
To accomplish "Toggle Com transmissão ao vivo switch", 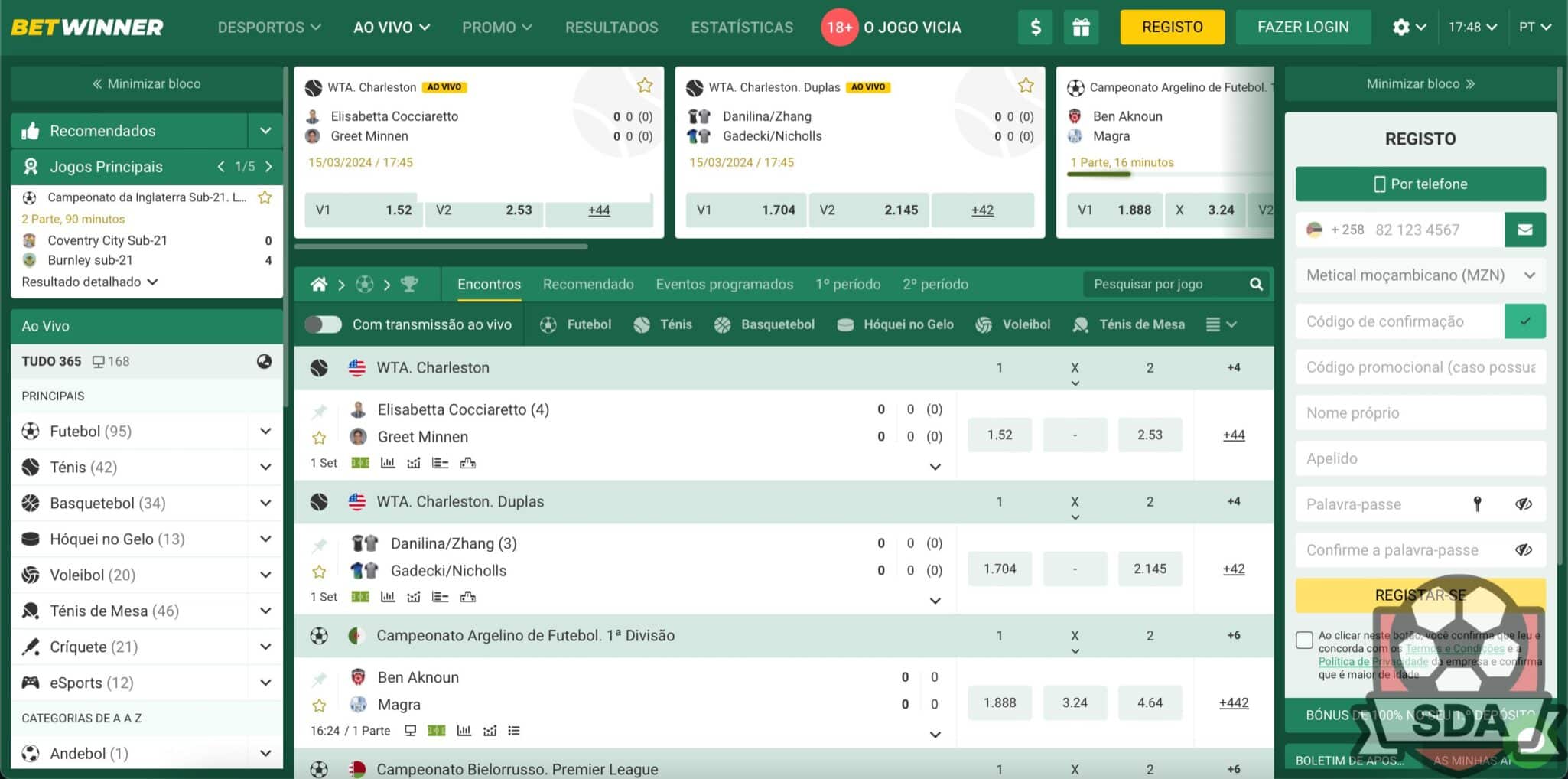I will [x=324, y=324].
